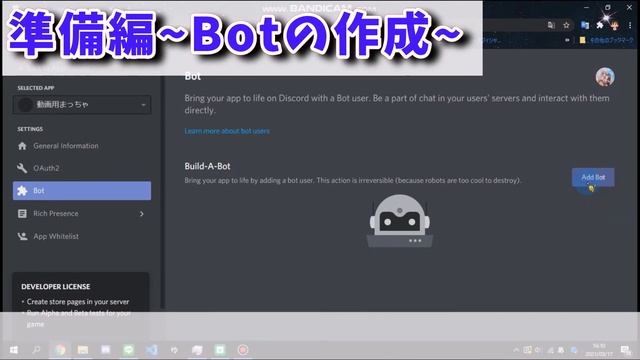The height and width of the screenshot is (360, 640).
Task: Open the App Whitelist page
Action: pos(82,236)
